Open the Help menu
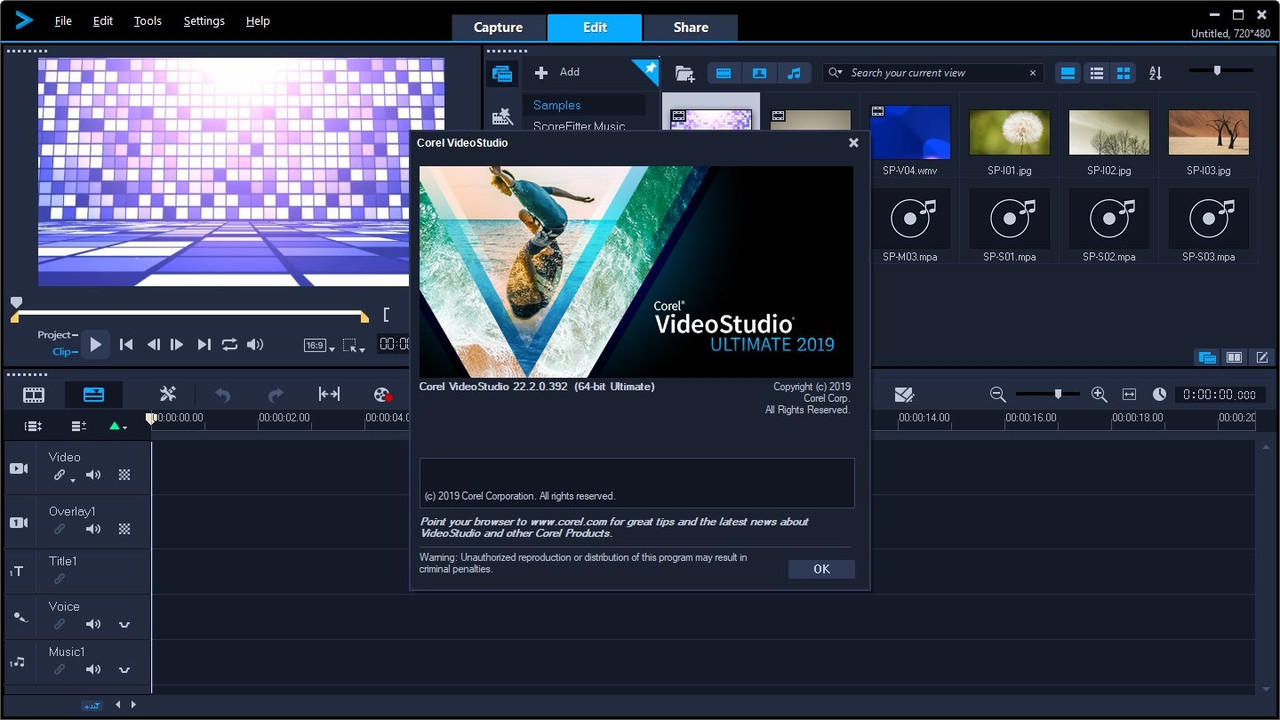Image resolution: width=1280 pixels, height=720 pixels. (258, 21)
